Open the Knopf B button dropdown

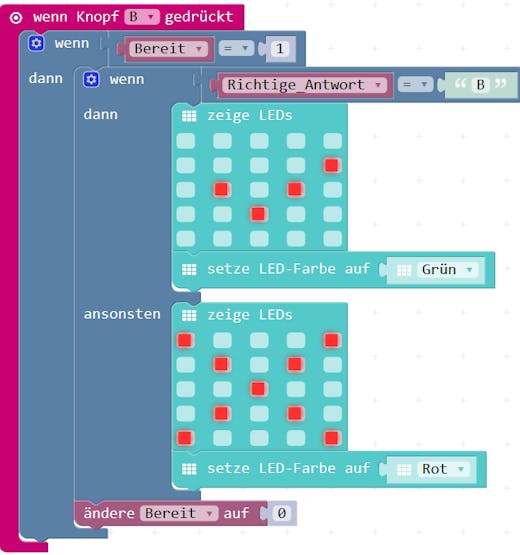pos(142,17)
